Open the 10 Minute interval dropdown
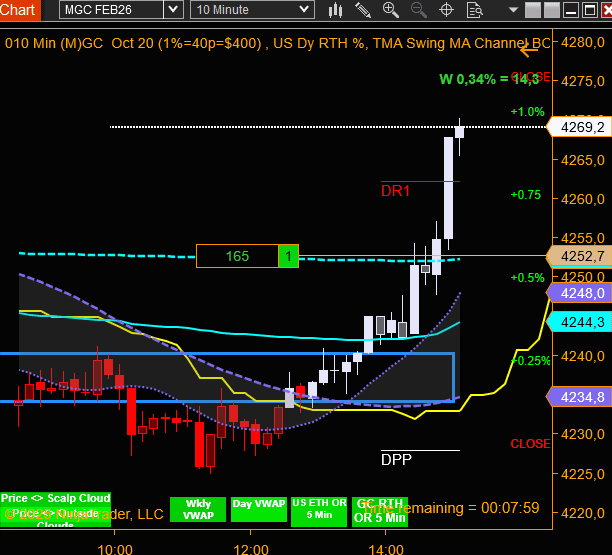Viewport: 612px width, 555px height. point(252,9)
